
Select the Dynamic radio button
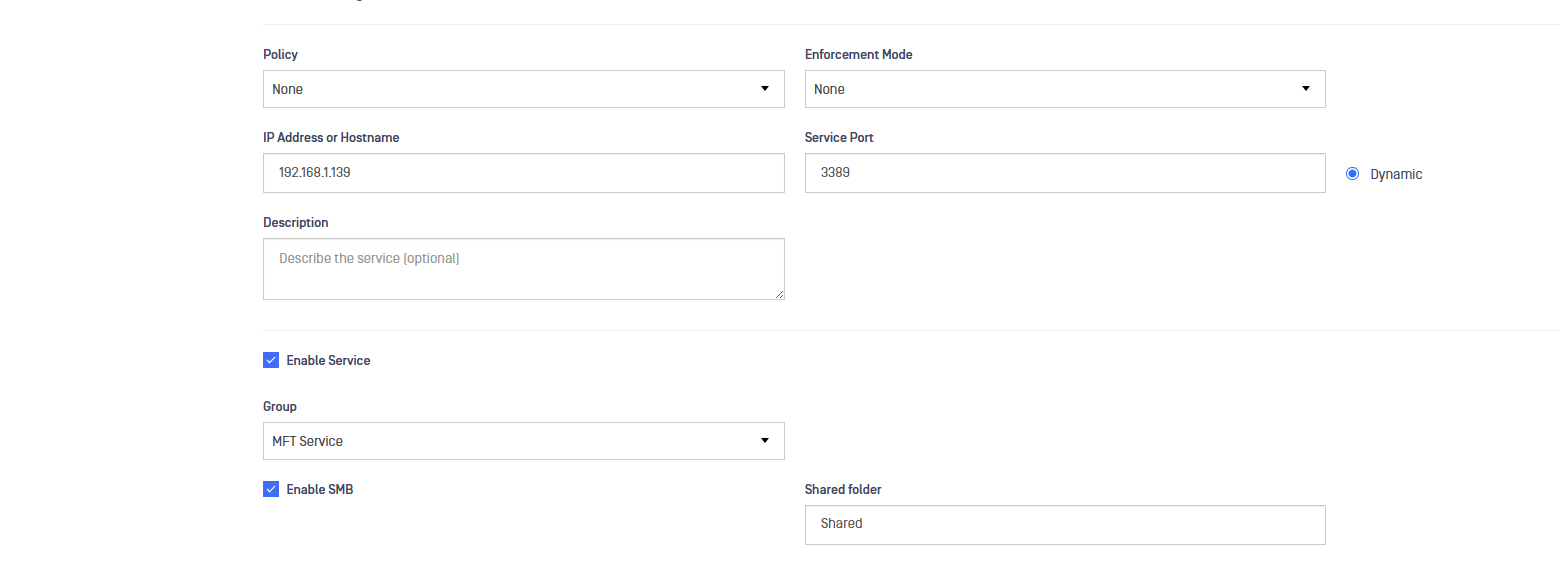pyautogui.click(x=1353, y=173)
